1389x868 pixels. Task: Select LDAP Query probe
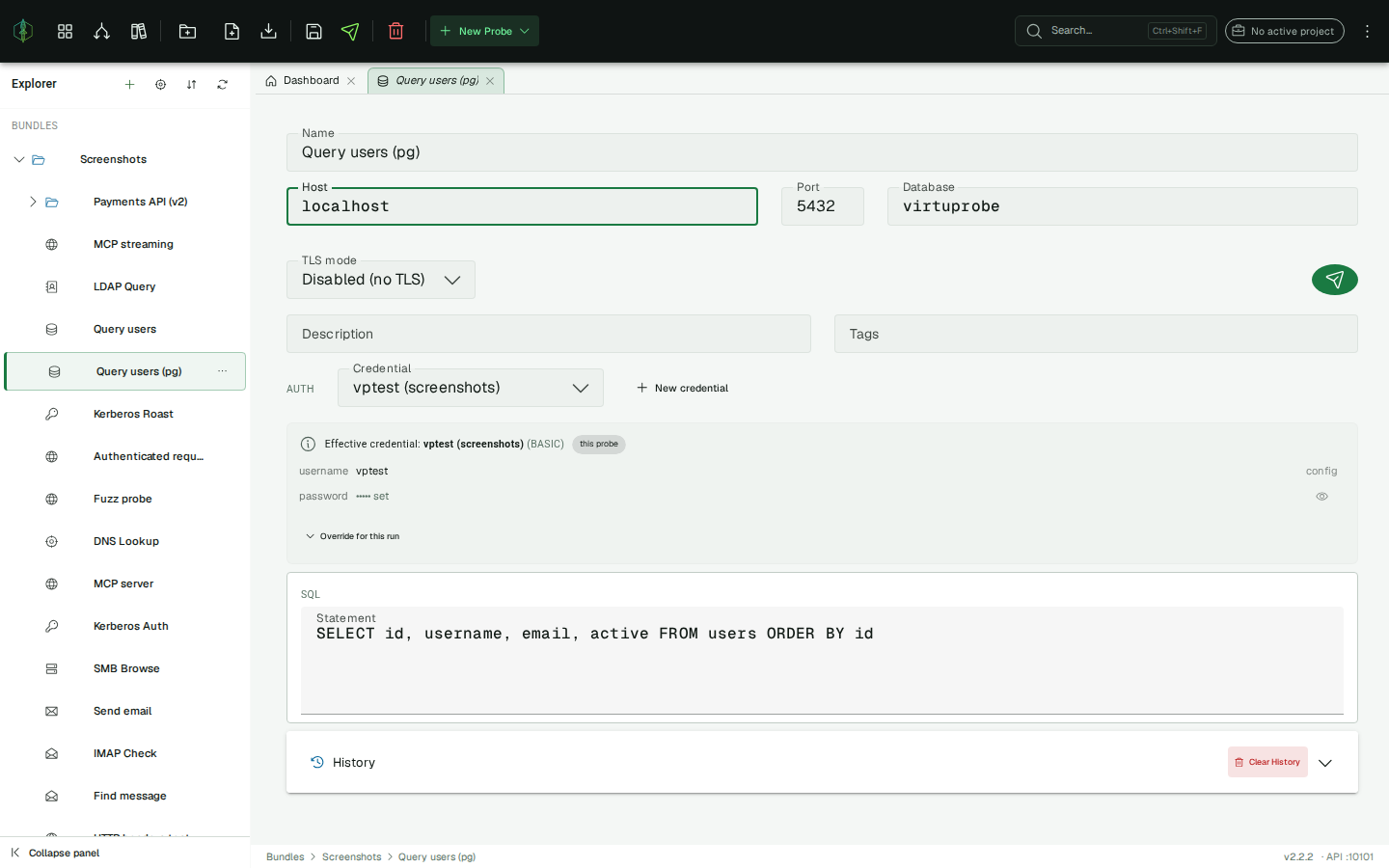click(125, 286)
